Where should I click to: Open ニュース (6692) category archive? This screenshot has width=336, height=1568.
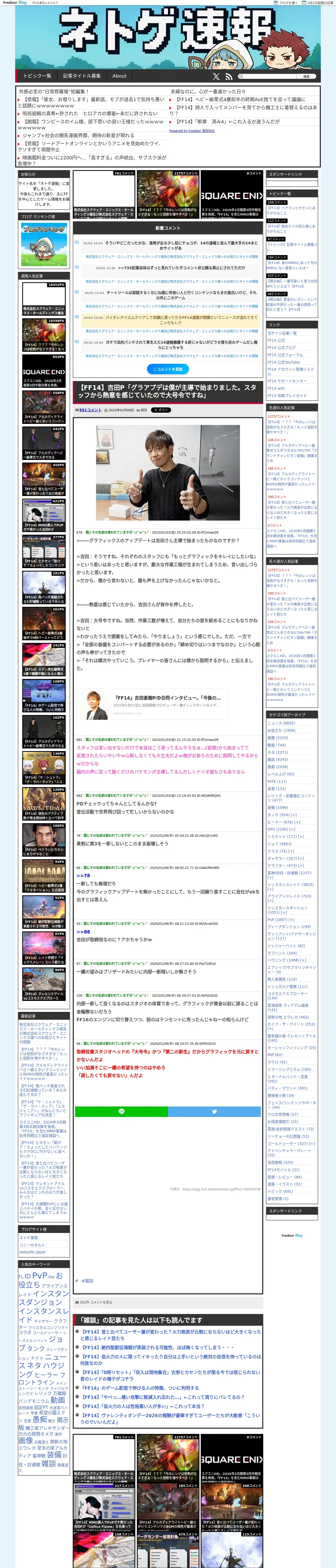tap(281, 723)
